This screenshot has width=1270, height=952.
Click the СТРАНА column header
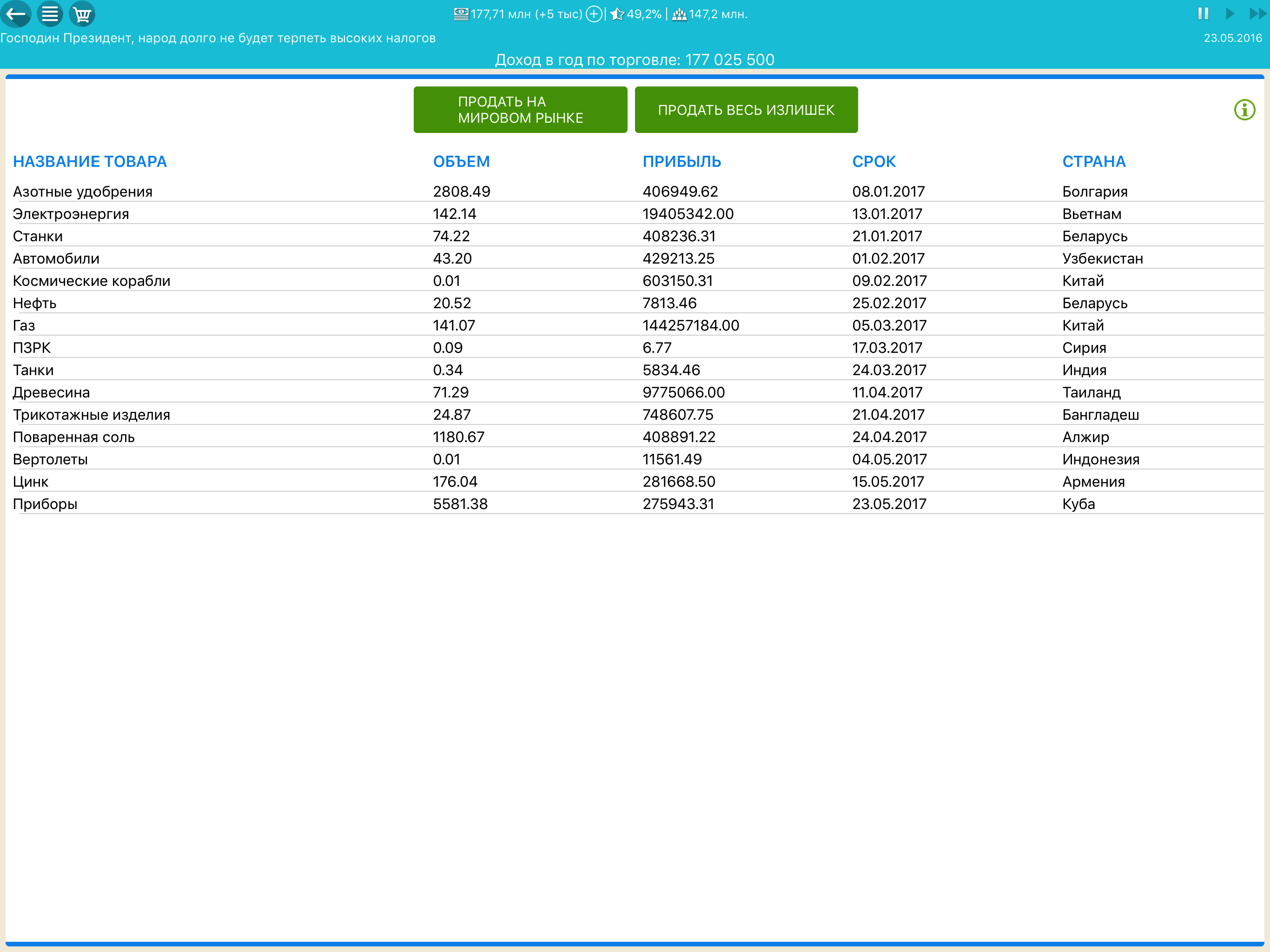click(1093, 161)
